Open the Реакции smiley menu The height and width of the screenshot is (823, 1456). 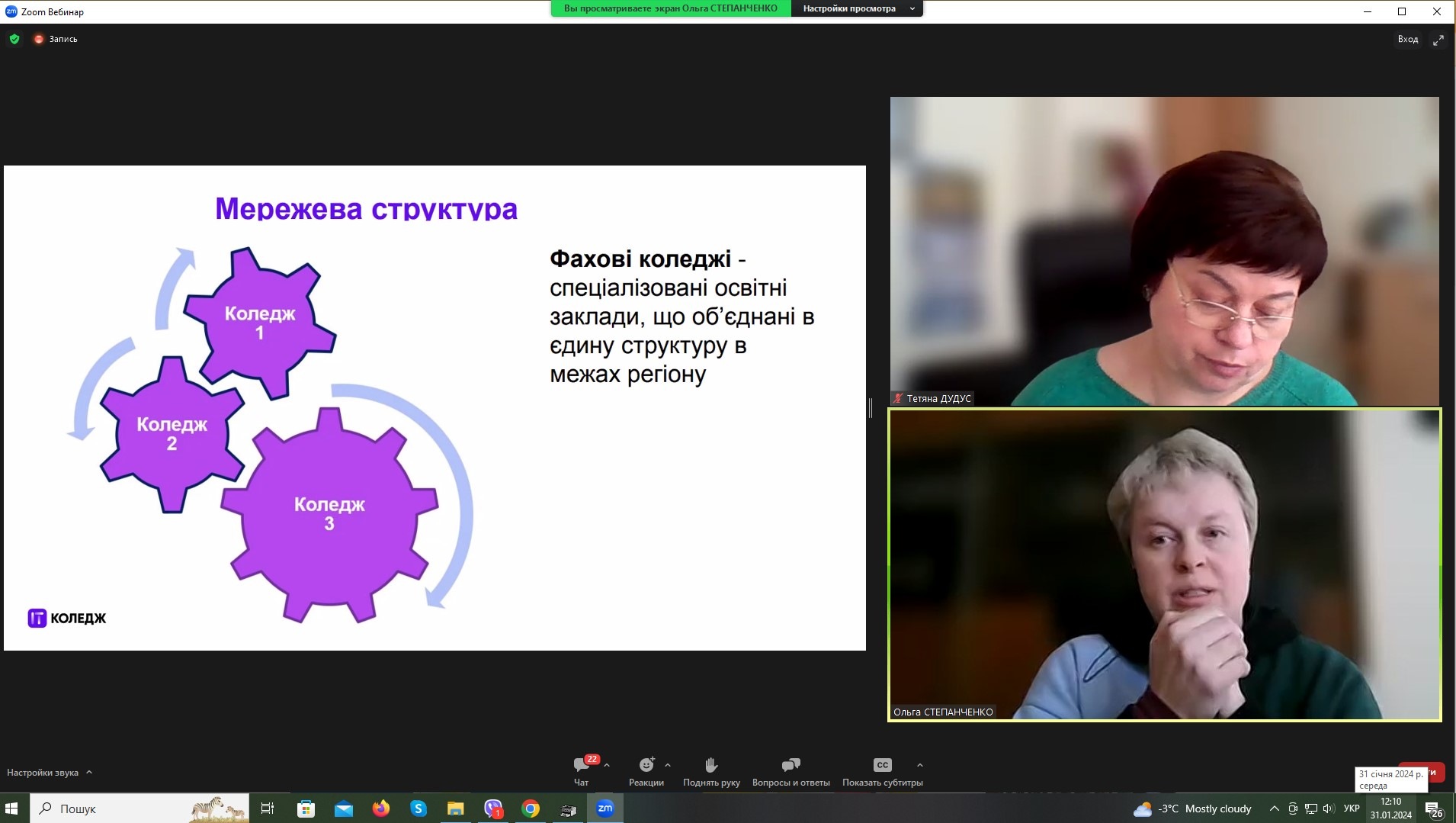(646, 766)
